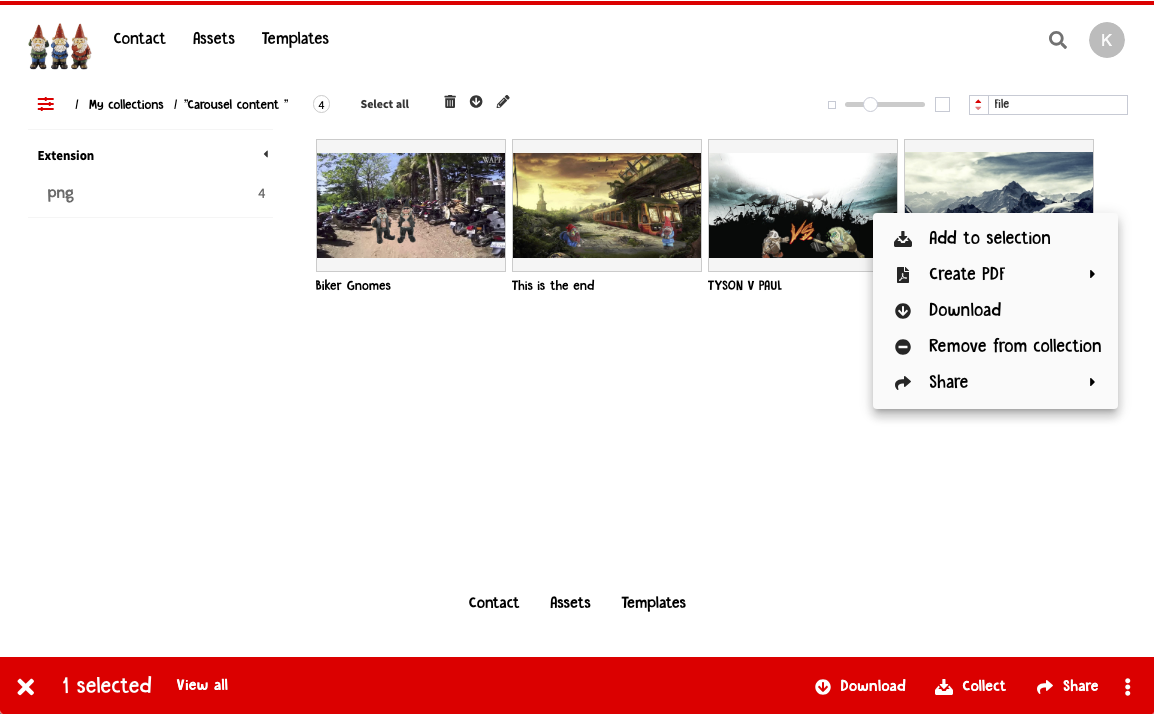Open the snowy mountains thumbnail
Viewport: 1154px width, 714px height.
[999, 177]
